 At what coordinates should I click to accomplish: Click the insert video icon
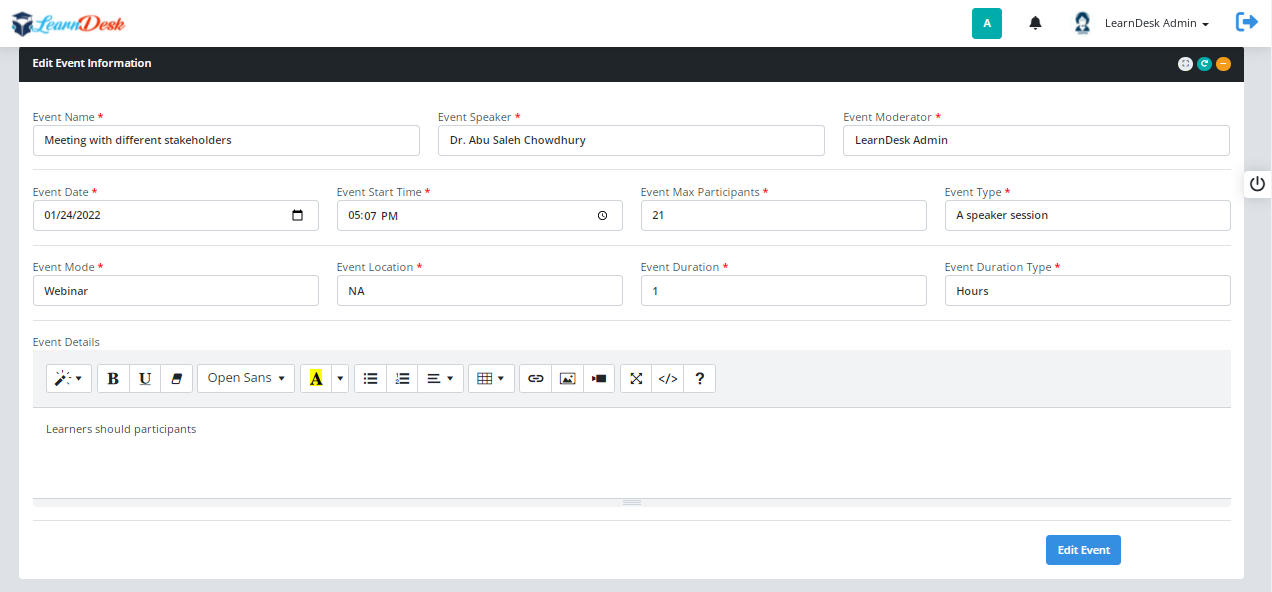pyautogui.click(x=599, y=378)
